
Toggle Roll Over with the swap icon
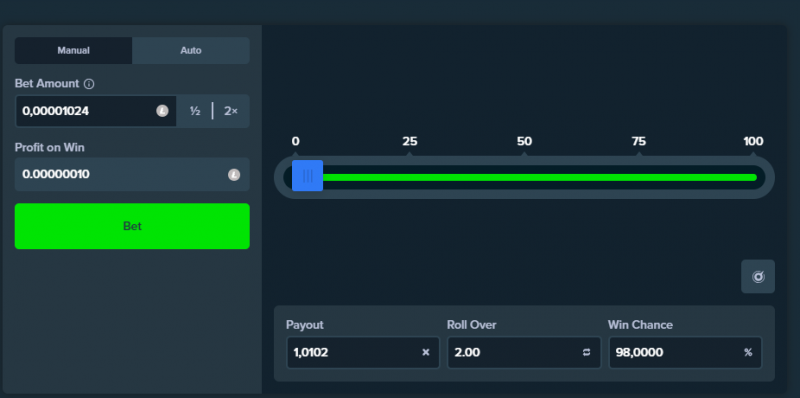[x=587, y=353]
